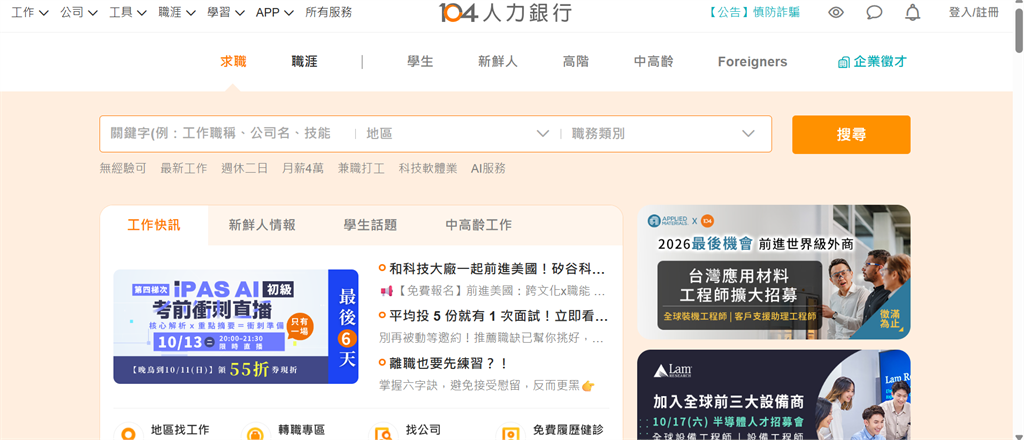This screenshot has width=1024, height=440.
Task: Open 轉職專區 icon shortcut
Action: click(256, 432)
